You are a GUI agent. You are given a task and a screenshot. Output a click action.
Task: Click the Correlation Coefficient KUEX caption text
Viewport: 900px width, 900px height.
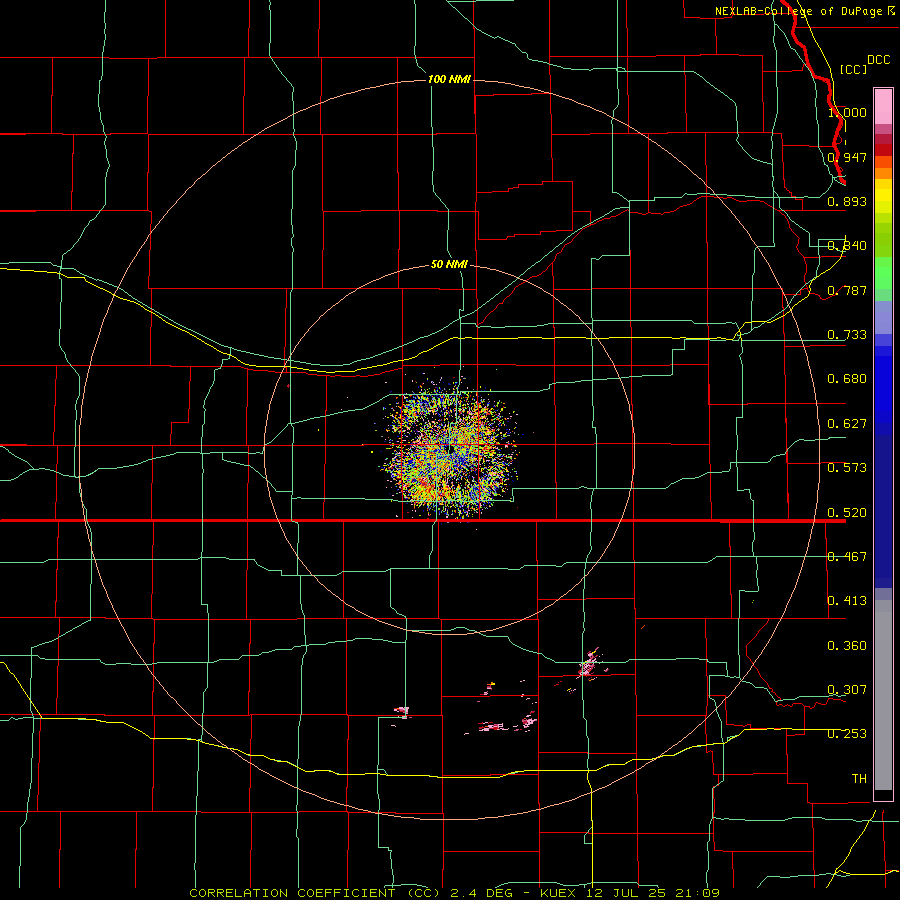coord(454,893)
